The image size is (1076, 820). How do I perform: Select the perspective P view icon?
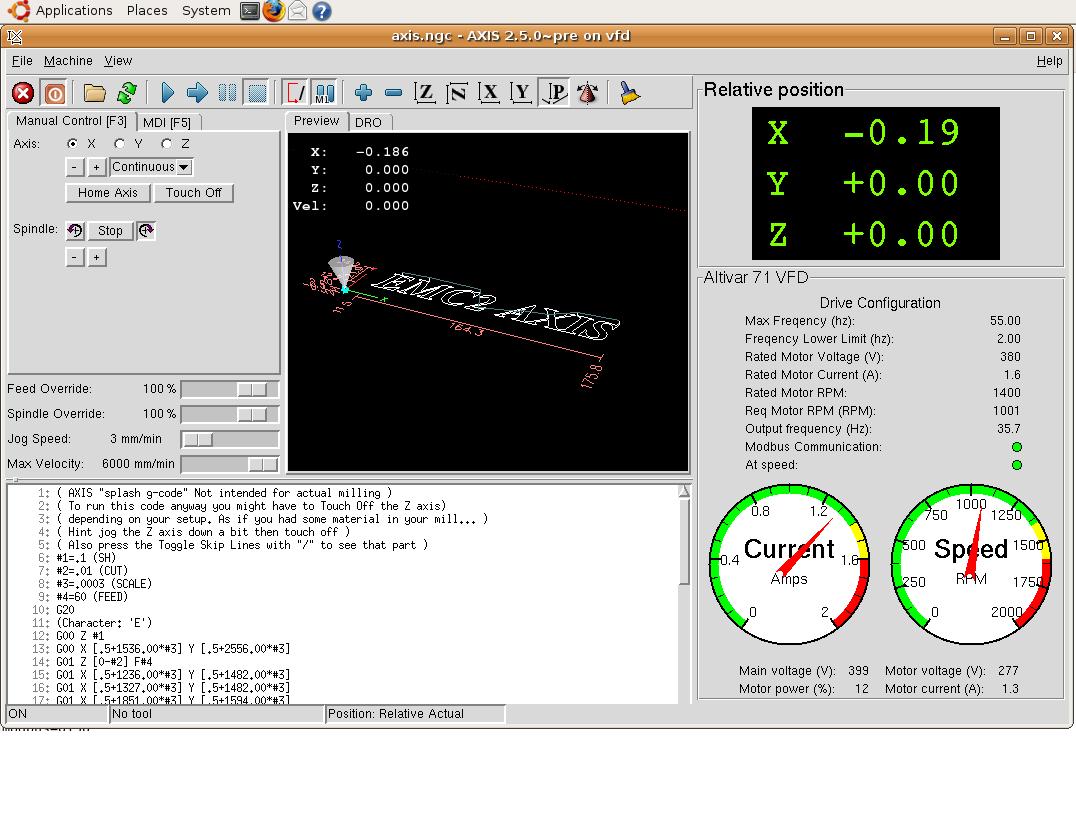coord(555,93)
